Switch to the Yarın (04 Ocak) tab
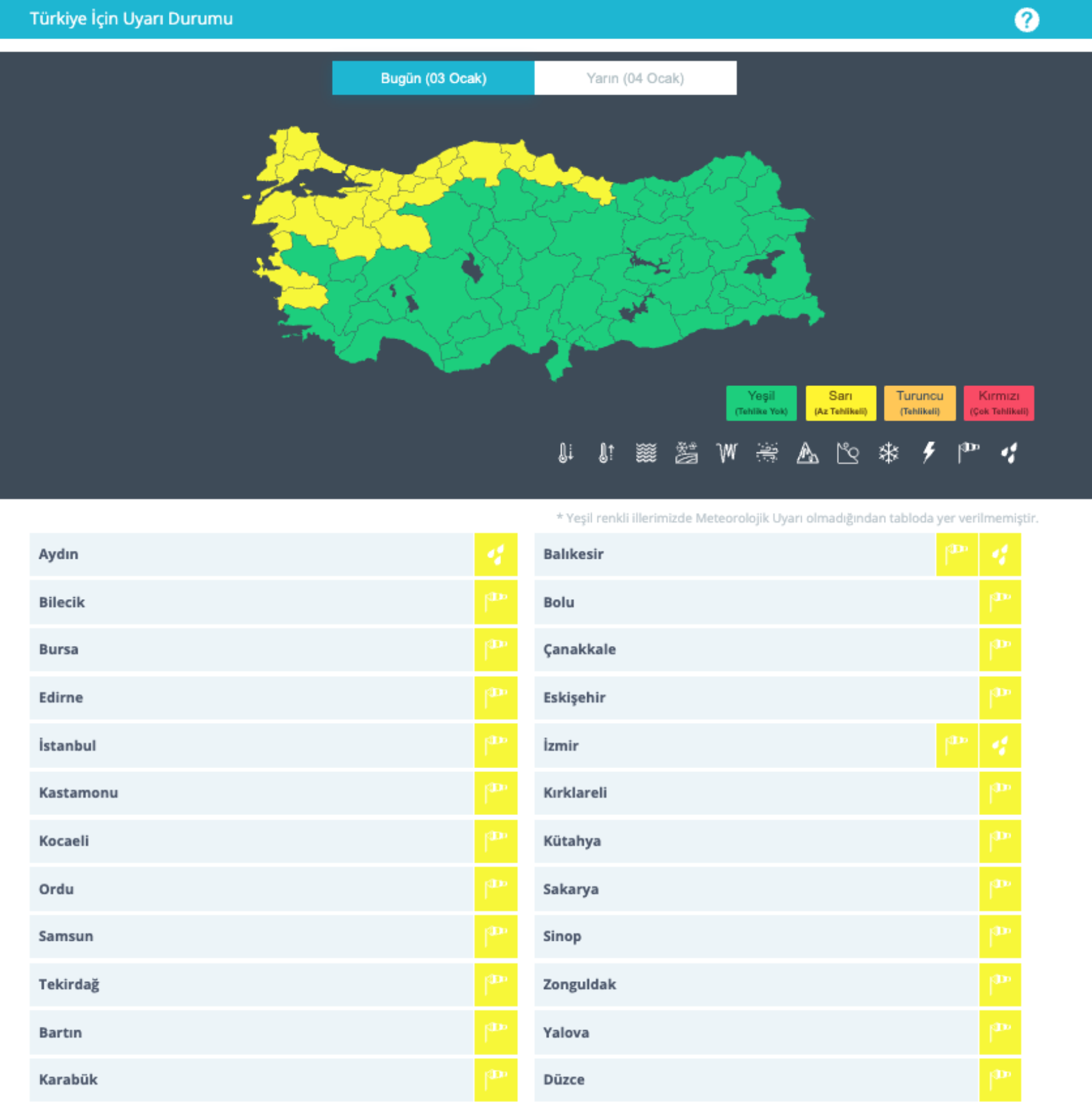 [x=635, y=78]
